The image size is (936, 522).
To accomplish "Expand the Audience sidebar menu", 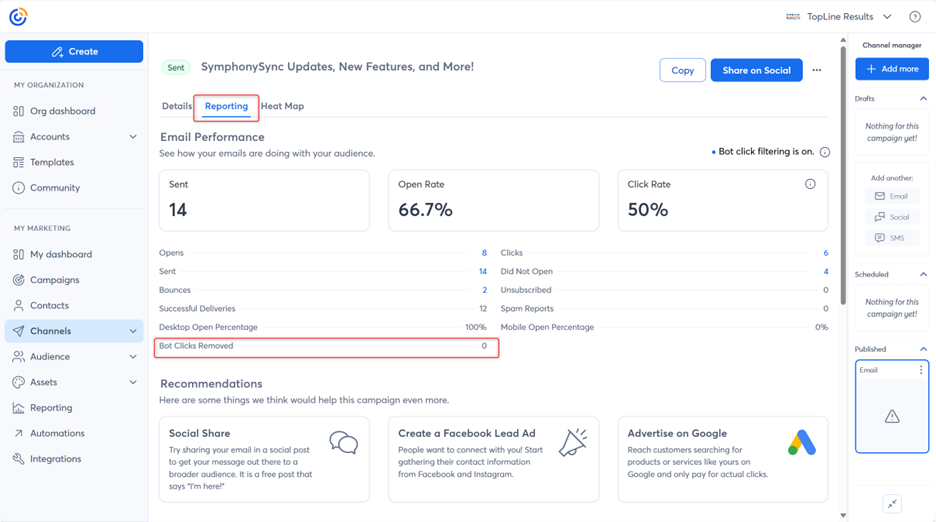I will click(133, 357).
